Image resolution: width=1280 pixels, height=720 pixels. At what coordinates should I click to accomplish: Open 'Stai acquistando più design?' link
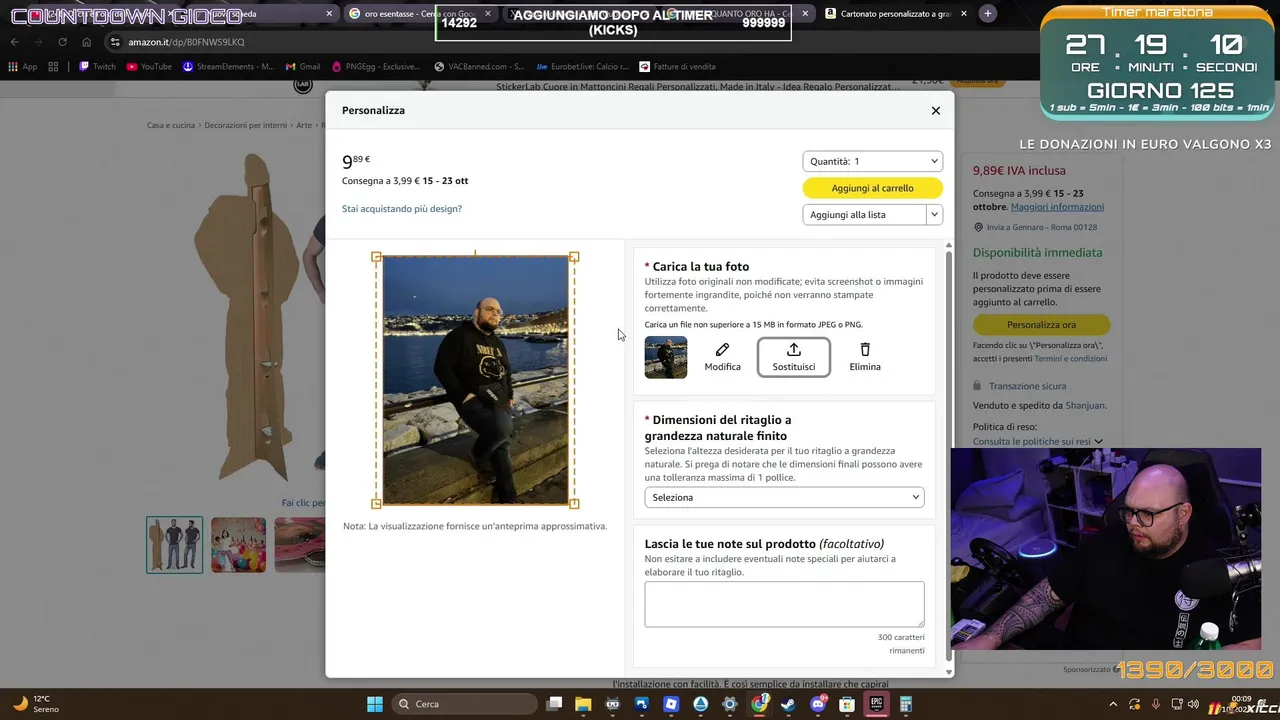click(402, 209)
